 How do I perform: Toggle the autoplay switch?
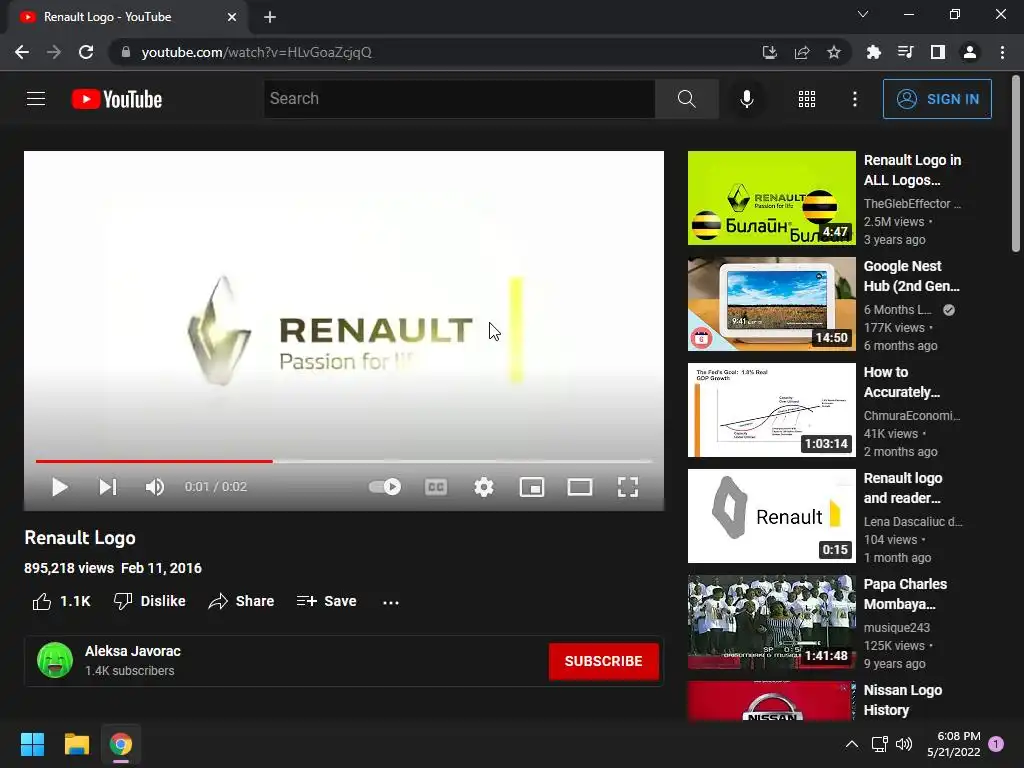click(385, 487)
